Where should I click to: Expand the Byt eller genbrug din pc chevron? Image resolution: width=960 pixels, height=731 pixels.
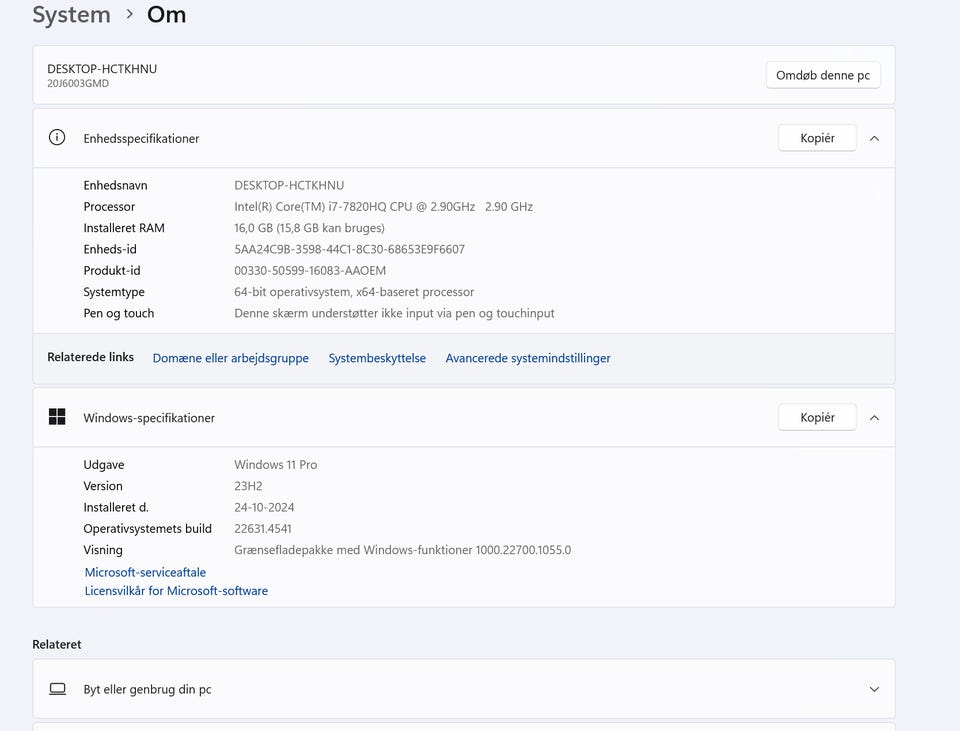874,689
